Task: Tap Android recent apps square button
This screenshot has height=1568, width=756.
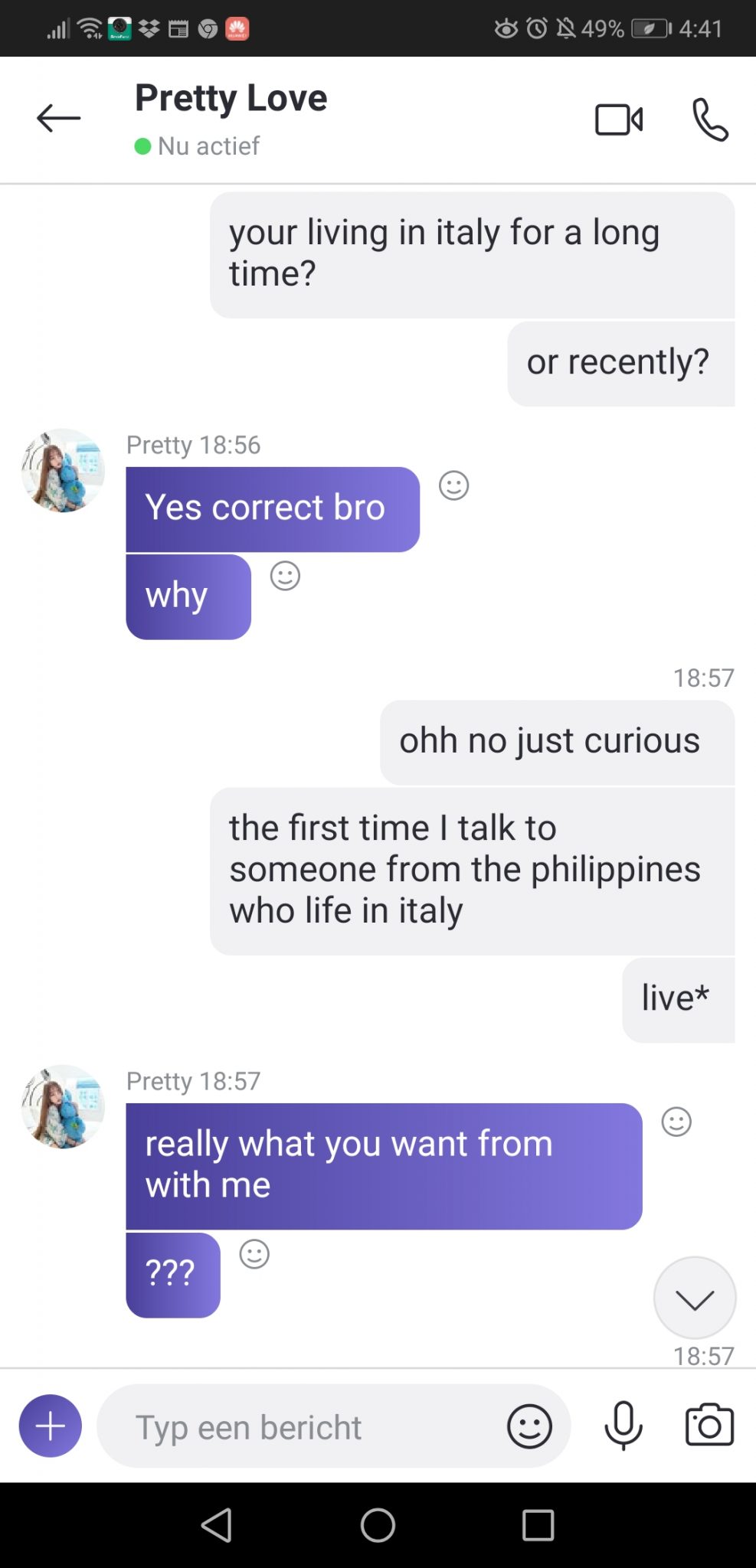Action: pyautogui.click(x=538, y=1525)
